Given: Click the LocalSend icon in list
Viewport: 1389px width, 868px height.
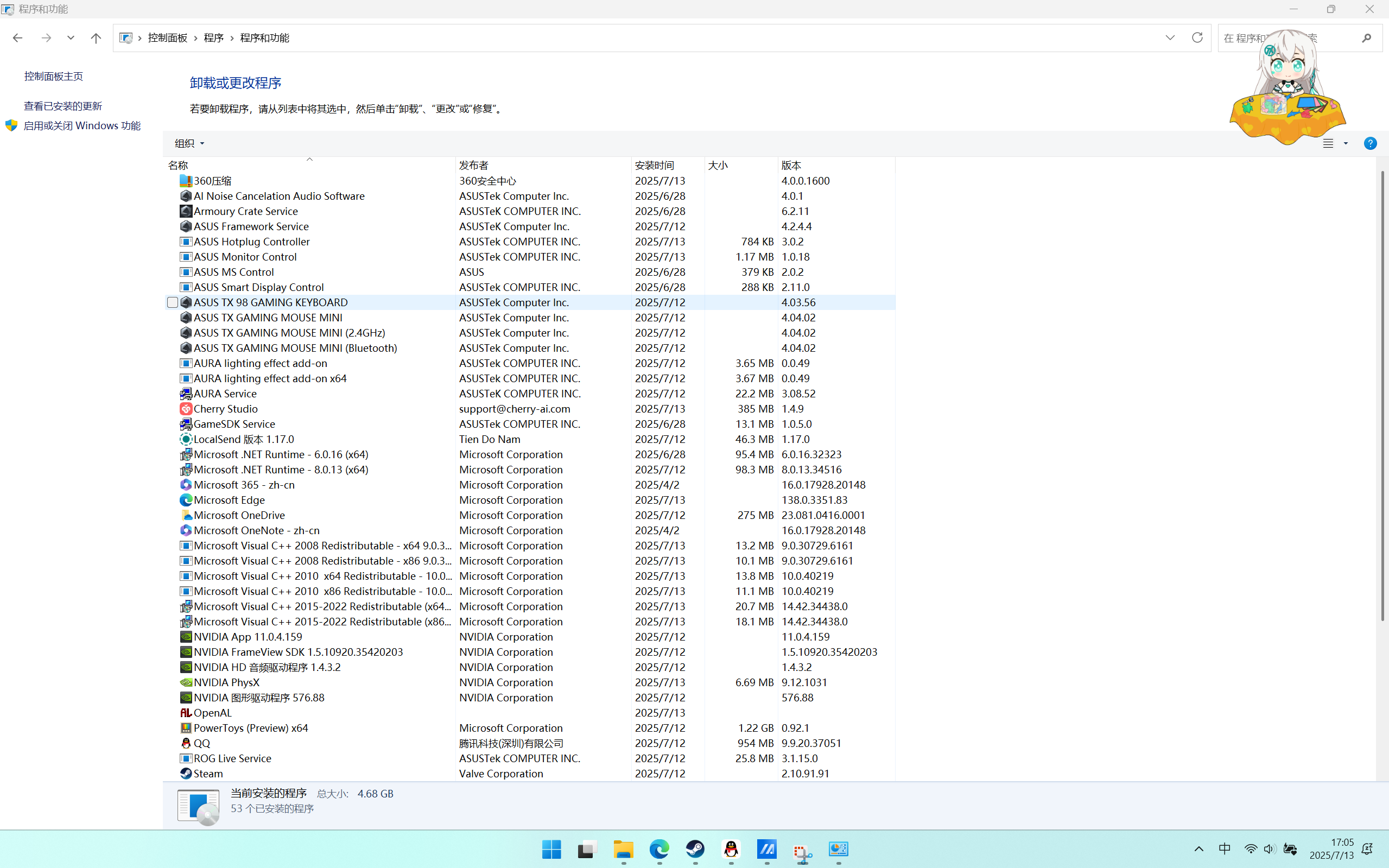Looking at the screenshot, I should click(186, 439).
